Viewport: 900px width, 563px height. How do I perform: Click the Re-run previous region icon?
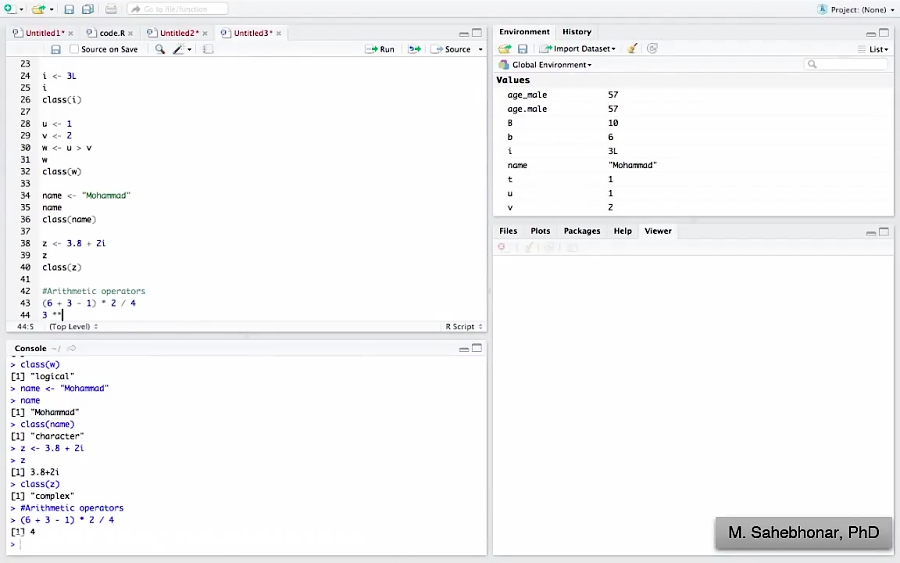click(x=414, y=49)
